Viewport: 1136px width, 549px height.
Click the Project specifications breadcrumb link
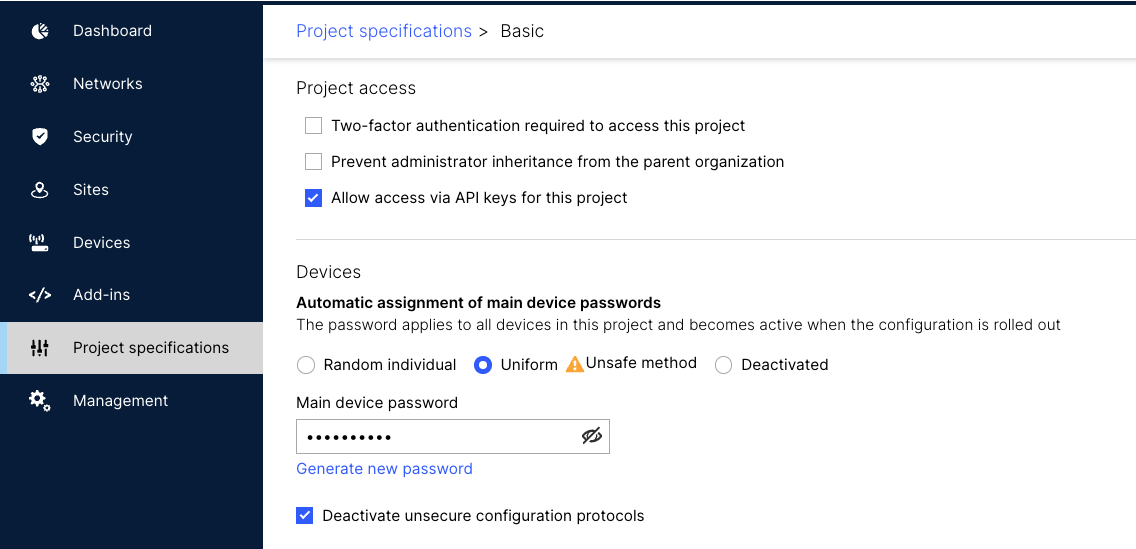[x=384, y=31]
